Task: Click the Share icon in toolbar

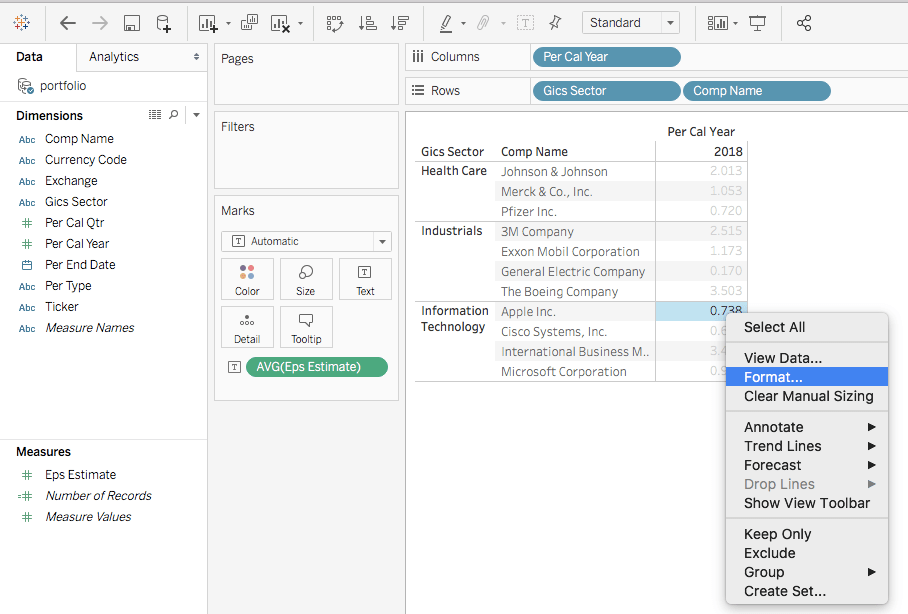Action: pyautogui.click(x=804, y=22)
